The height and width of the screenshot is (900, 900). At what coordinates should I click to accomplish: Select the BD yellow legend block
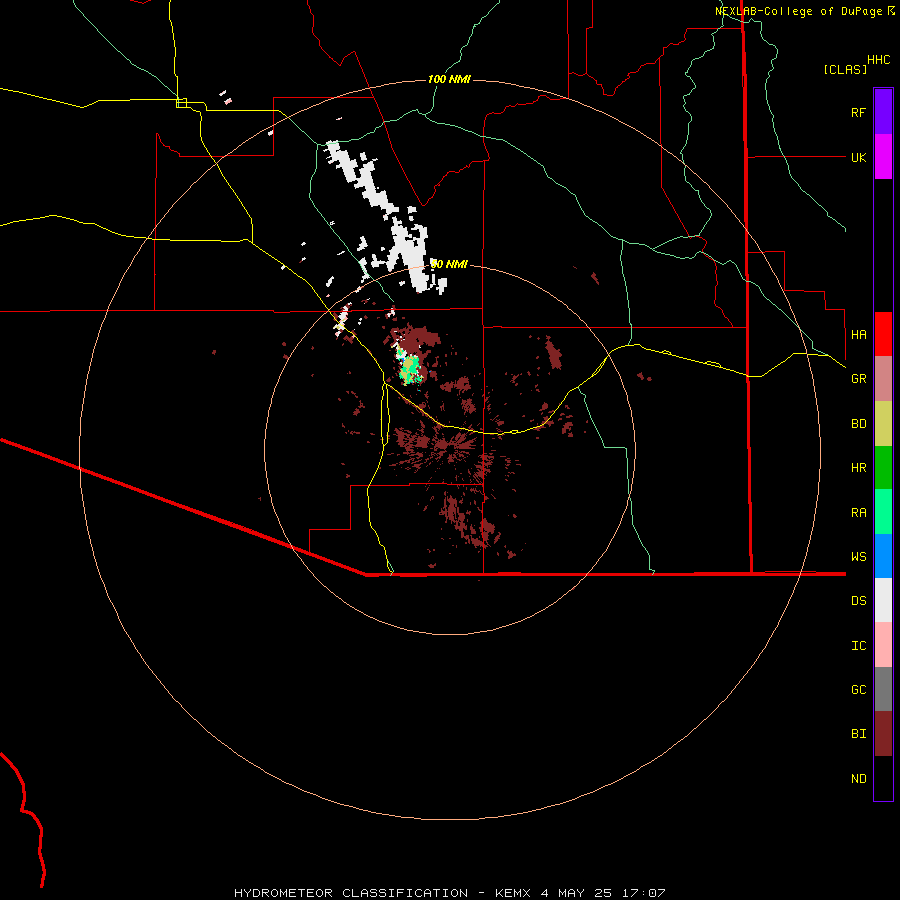[883, 424]
